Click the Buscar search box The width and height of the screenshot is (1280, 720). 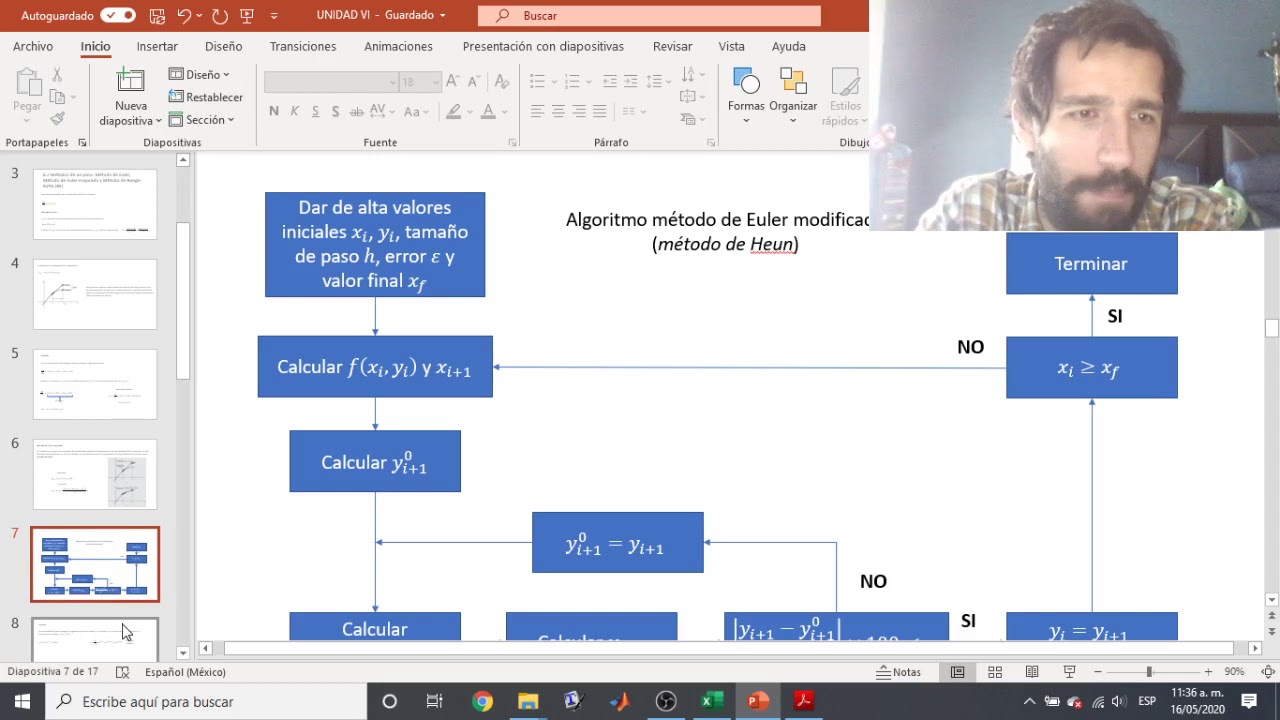[x=649, y=15]
